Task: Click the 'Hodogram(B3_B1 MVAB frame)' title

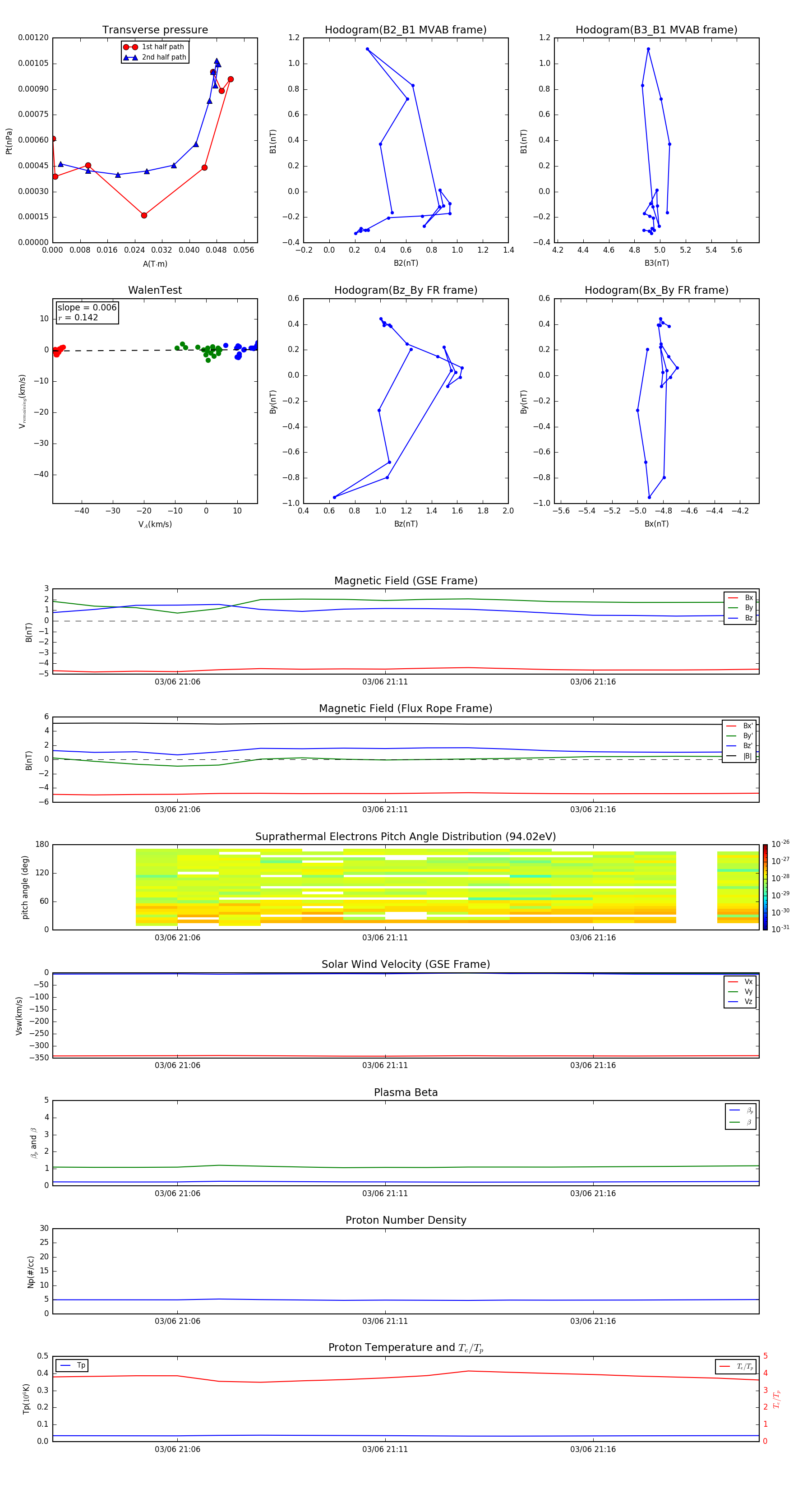Action: (656, 30)
